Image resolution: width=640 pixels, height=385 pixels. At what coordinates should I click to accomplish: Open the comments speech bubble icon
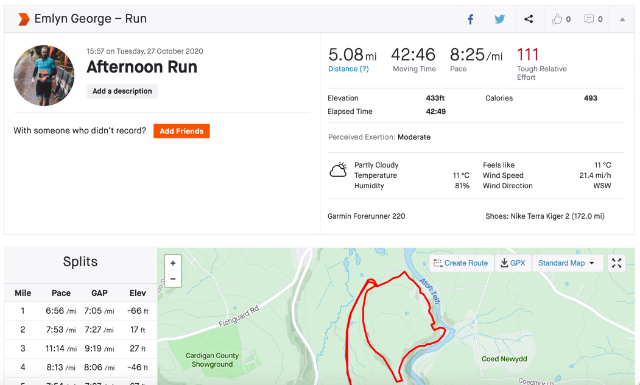coord(589,19)
